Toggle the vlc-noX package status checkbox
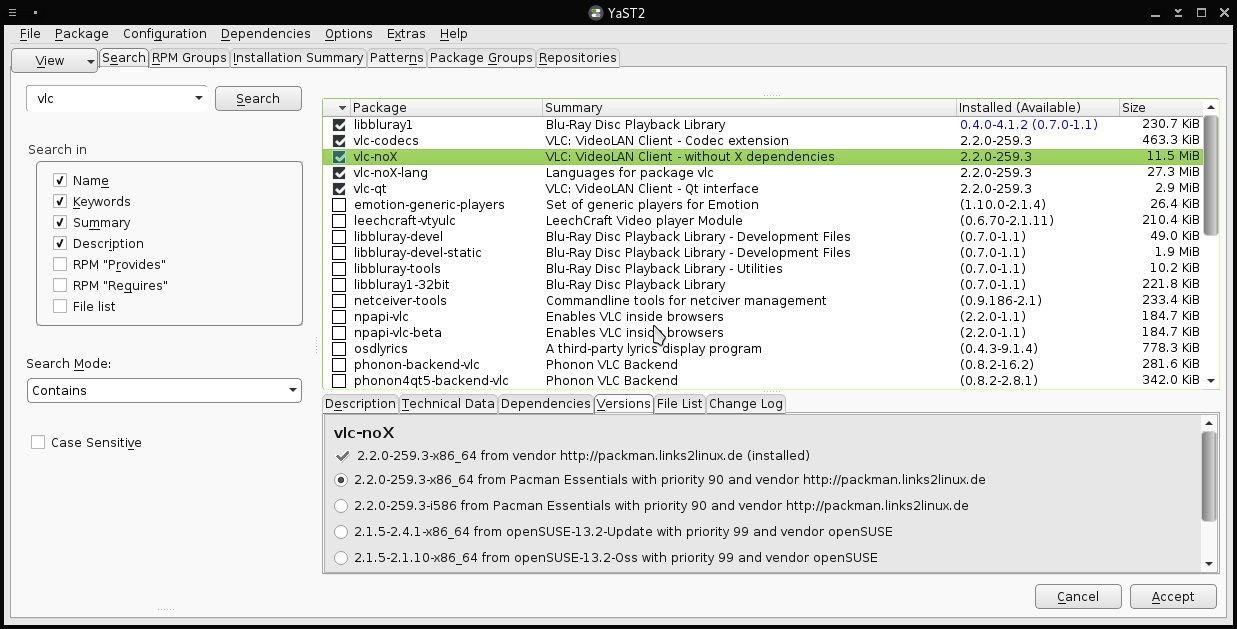This screenshot has height=629, width=1237. (339, 157)
